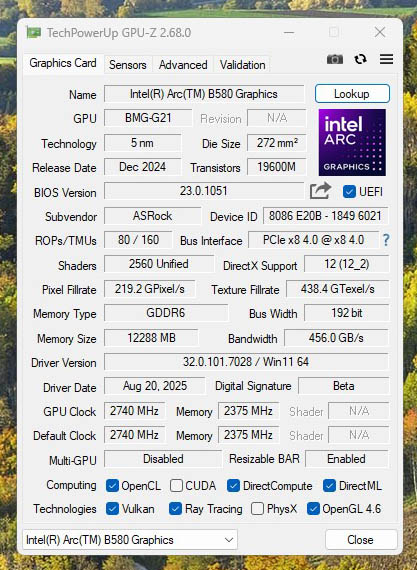Viewport: 417px width, 570px height.
Task: Click the BIOS Version field
Action: (x=204, y=191)
